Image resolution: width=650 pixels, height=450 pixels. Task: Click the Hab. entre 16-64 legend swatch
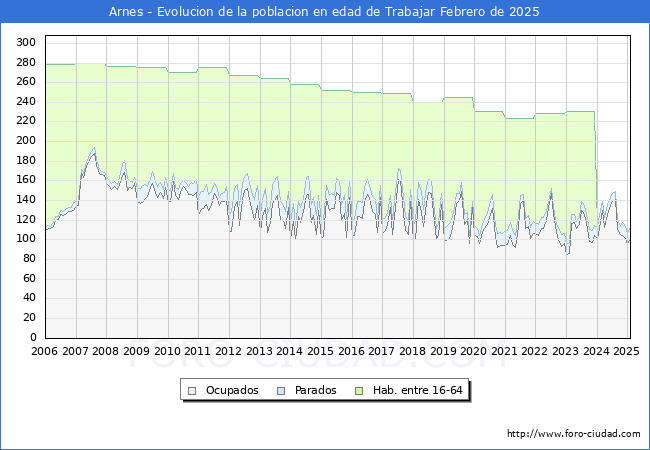click(359, 391)
